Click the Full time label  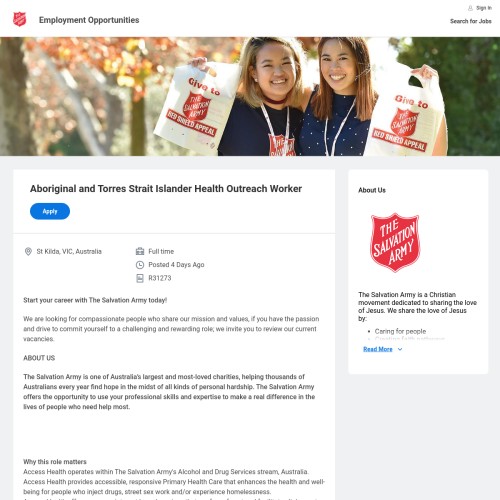161,251
